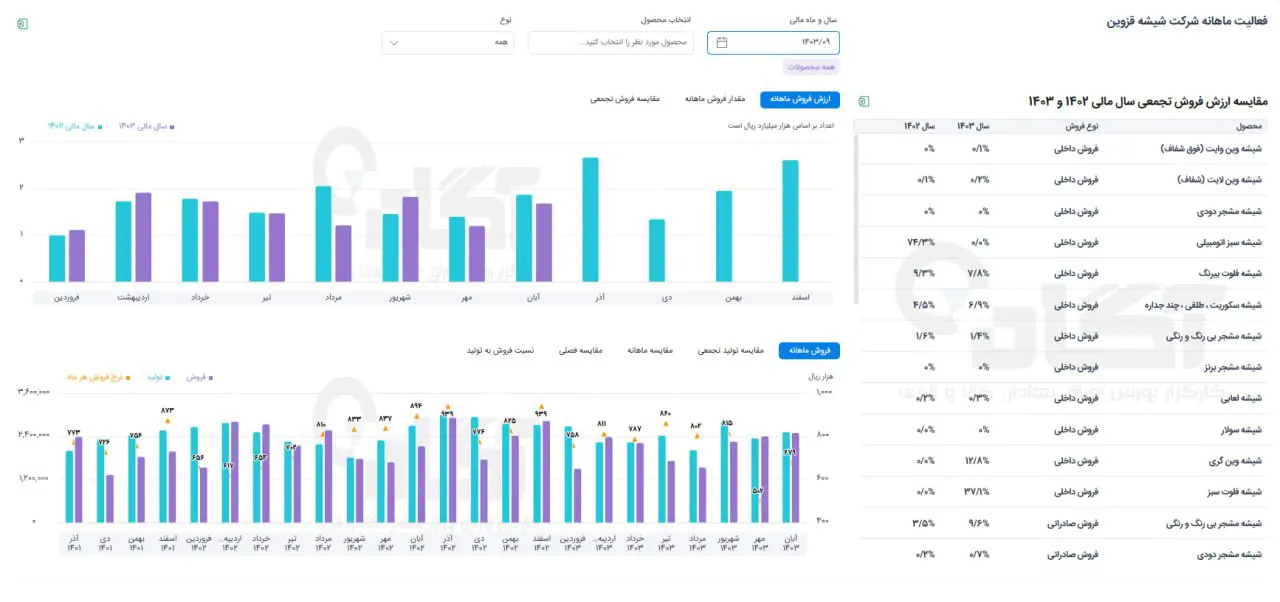The height and width of the screenshot is (602, 1280).
Task: Toggle the نرخ فروش هر تن legend marker
Action: [97, 377]
